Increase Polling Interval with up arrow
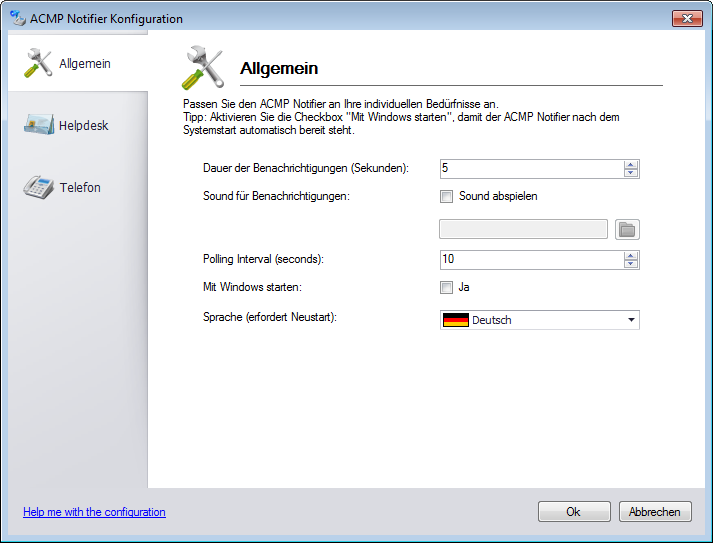 tap(630, 255)
